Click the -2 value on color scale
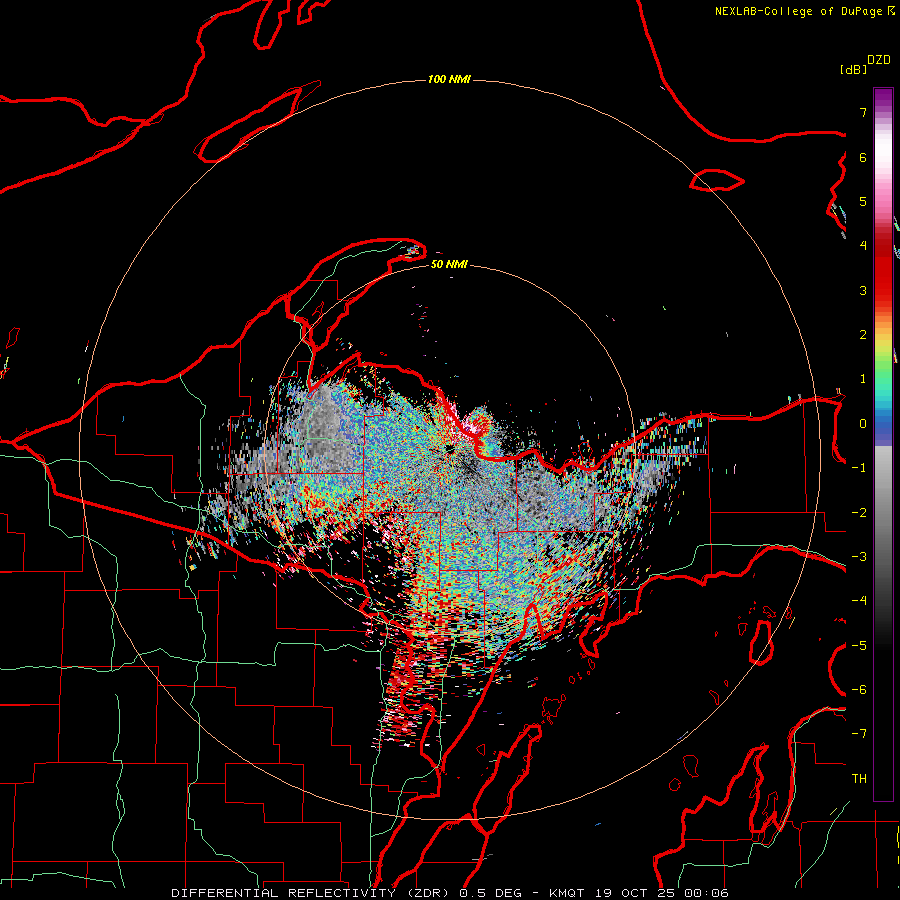 pyautogui.click(x=859, y=513)
